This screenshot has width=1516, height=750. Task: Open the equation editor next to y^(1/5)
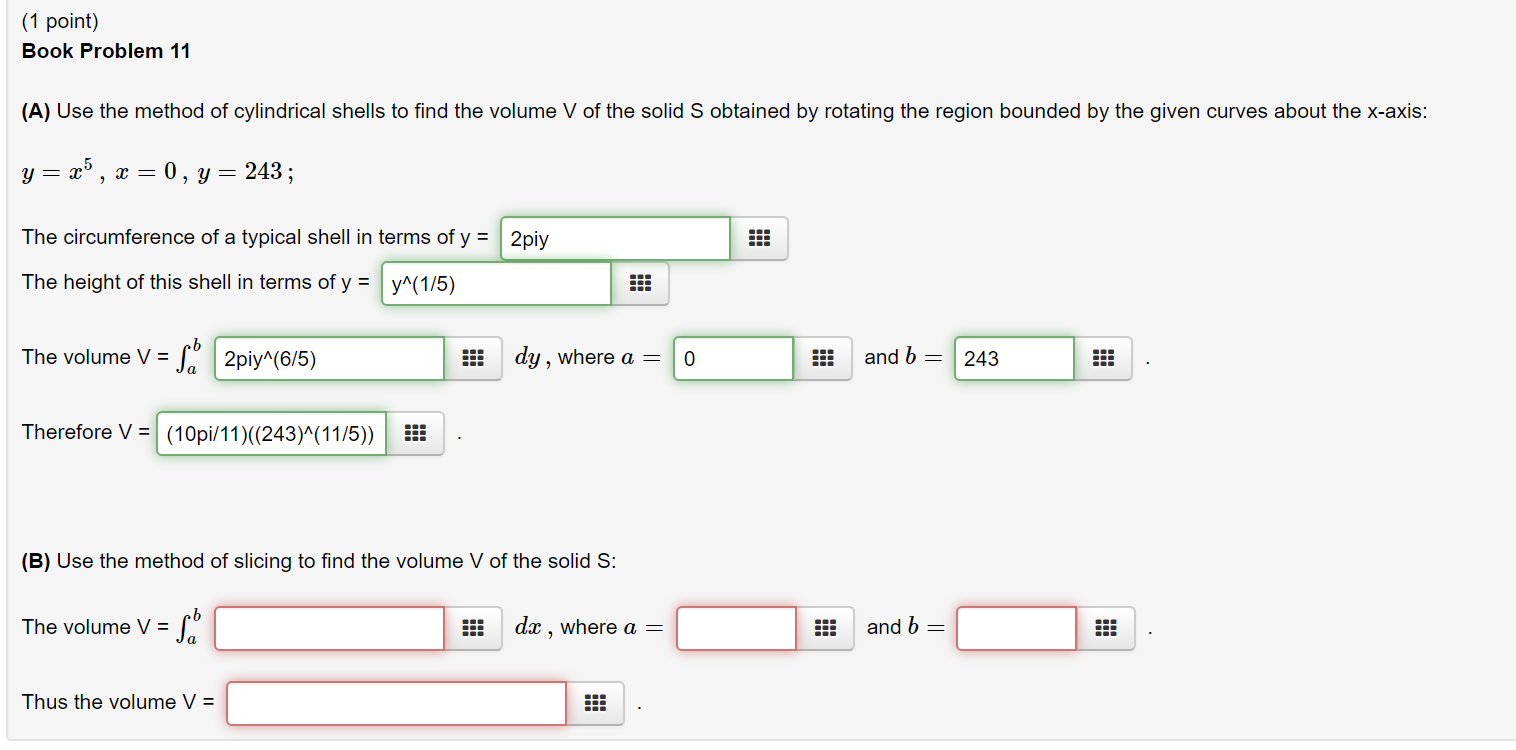(641, 283)
